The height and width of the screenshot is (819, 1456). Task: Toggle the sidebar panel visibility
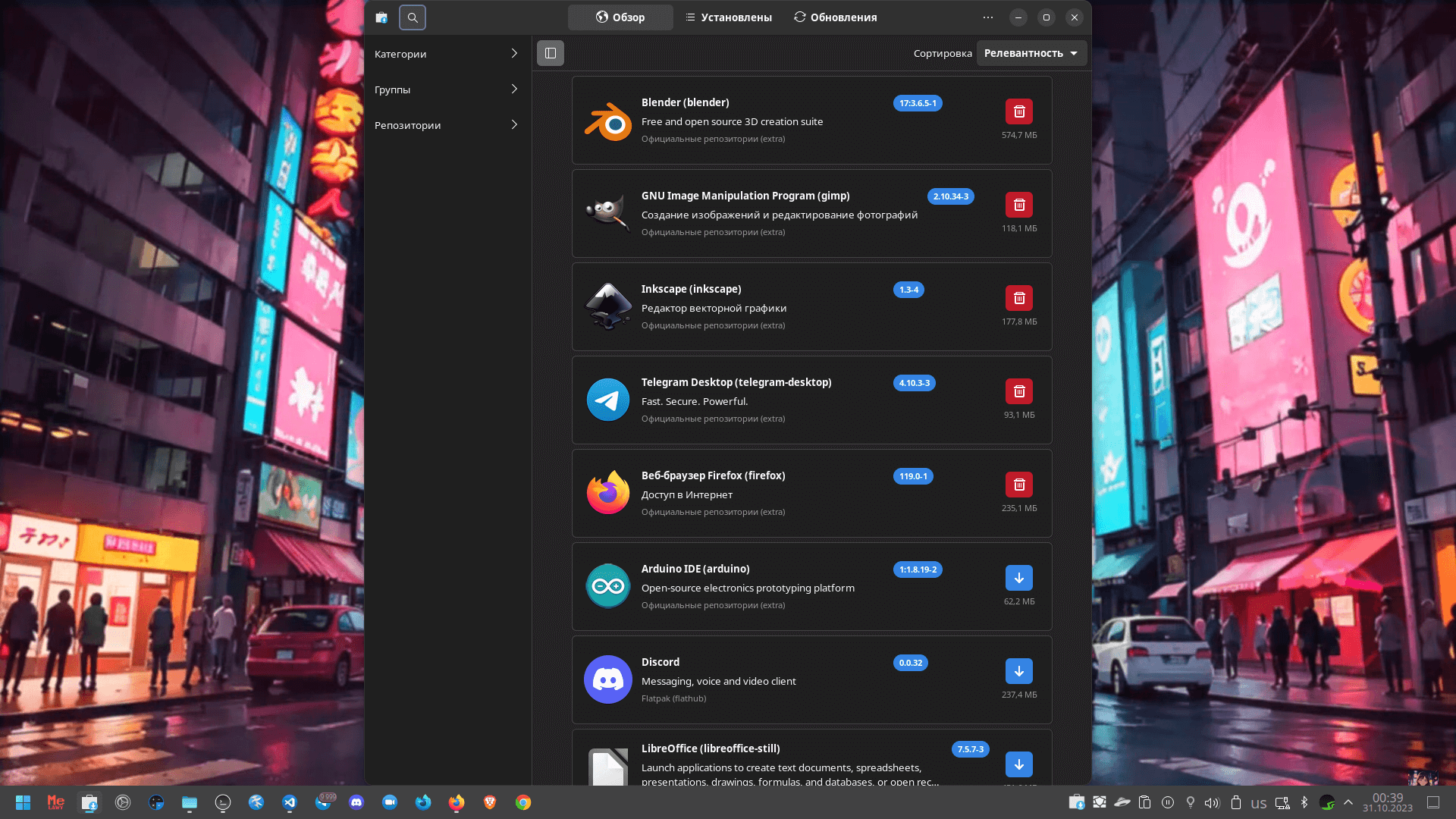click(551, 53)
